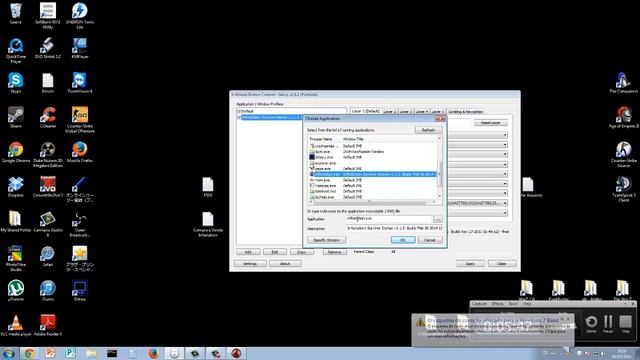Click Delete in Camtasia Recorder

pos(591,324)
